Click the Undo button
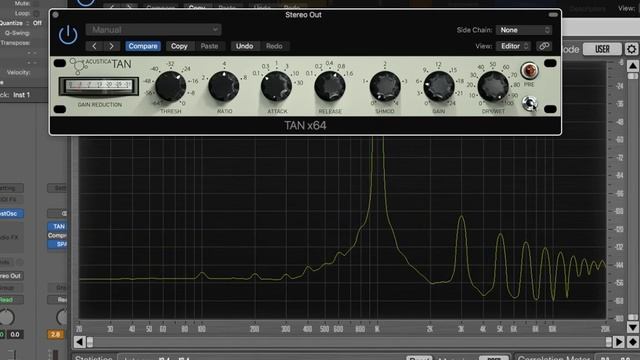Viewport: 640px width, 360px height. pyautogui.click(x=244, y=46)
